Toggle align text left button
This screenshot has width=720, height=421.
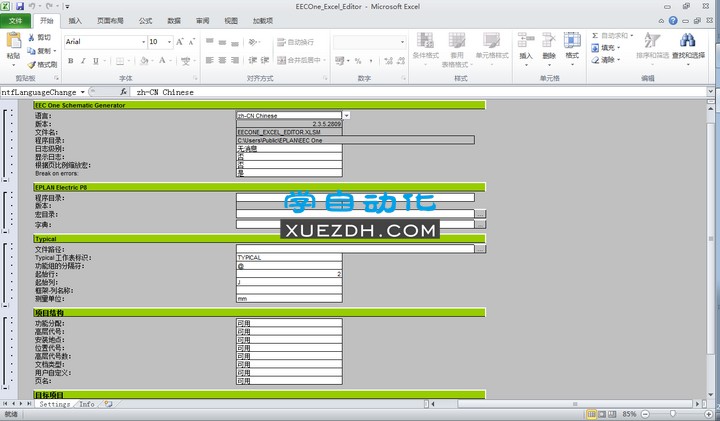(210, 60)
